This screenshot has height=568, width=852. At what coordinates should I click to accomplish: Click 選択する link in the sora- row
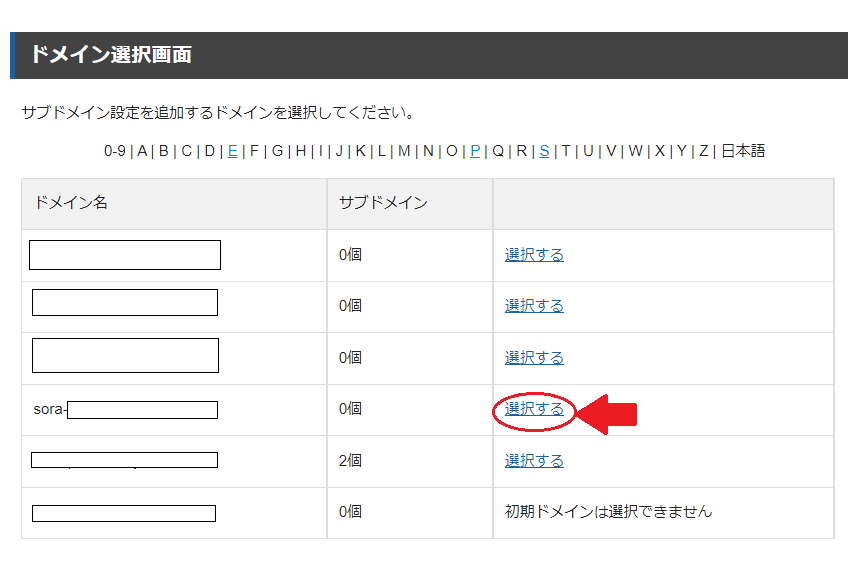(x=534, y=409)
